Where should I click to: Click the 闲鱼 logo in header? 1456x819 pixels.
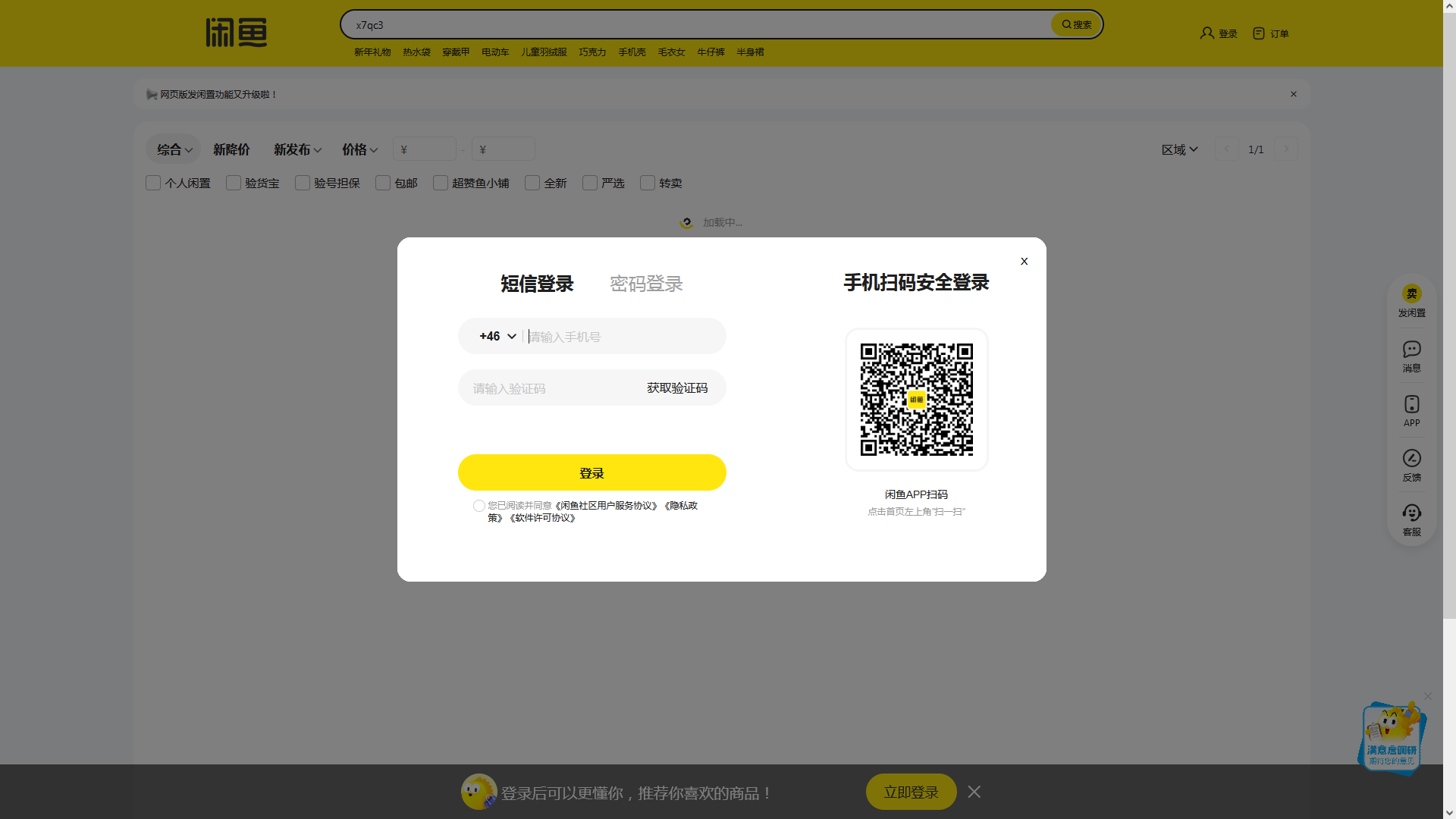[x=236, y=33]
